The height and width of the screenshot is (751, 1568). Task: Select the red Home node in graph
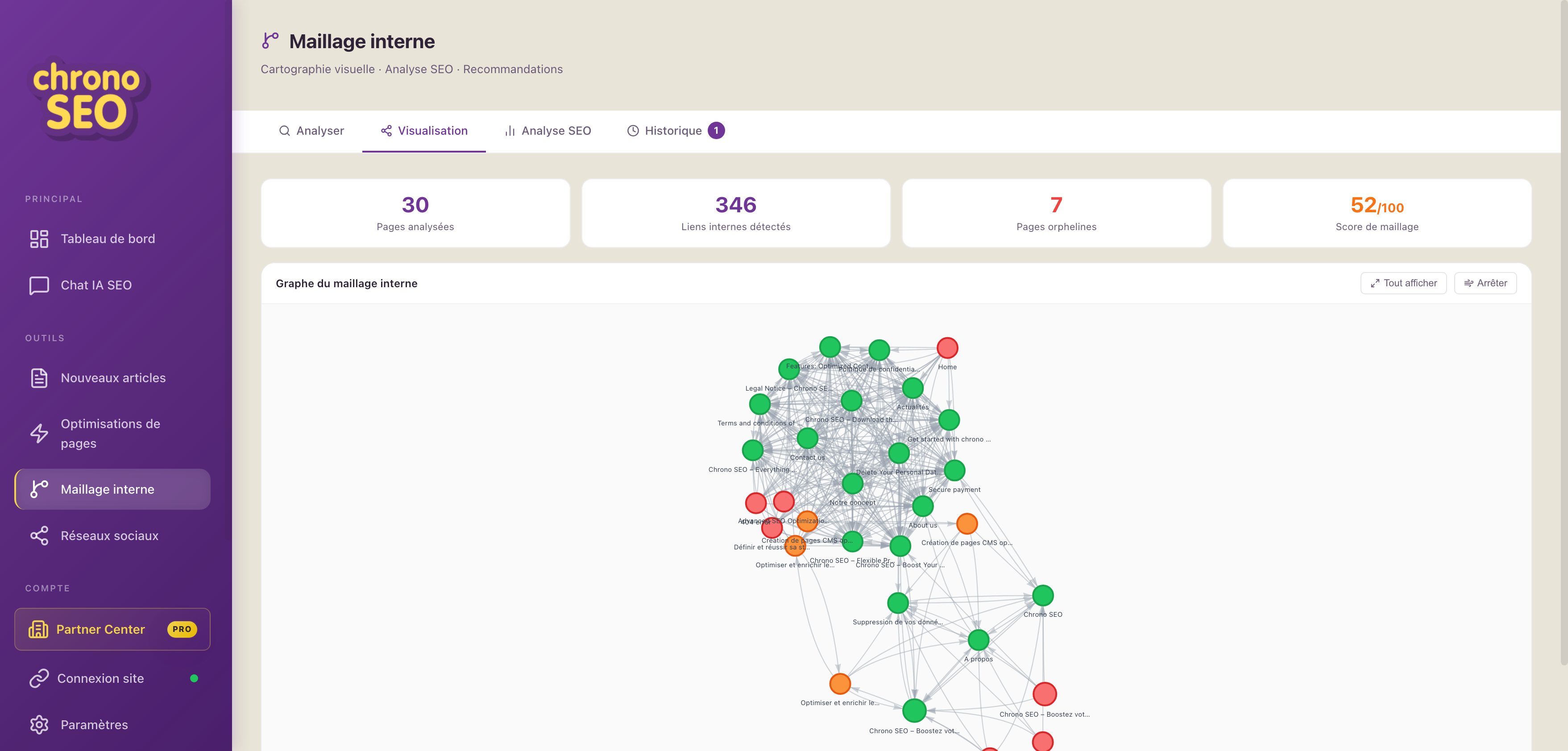tap(947, 348)
